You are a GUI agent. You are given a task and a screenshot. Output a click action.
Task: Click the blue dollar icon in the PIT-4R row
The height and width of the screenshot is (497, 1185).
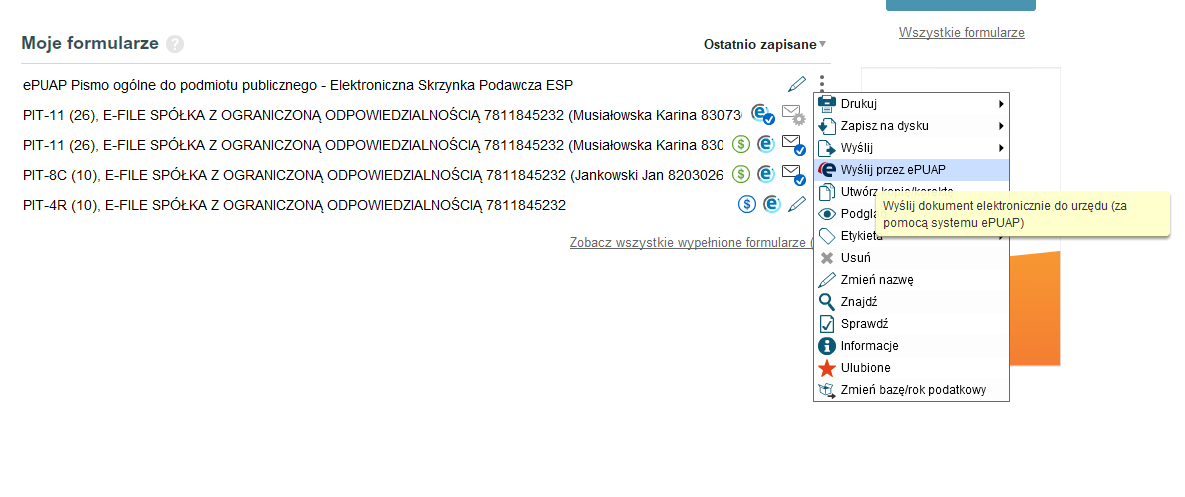coord(747,204)
